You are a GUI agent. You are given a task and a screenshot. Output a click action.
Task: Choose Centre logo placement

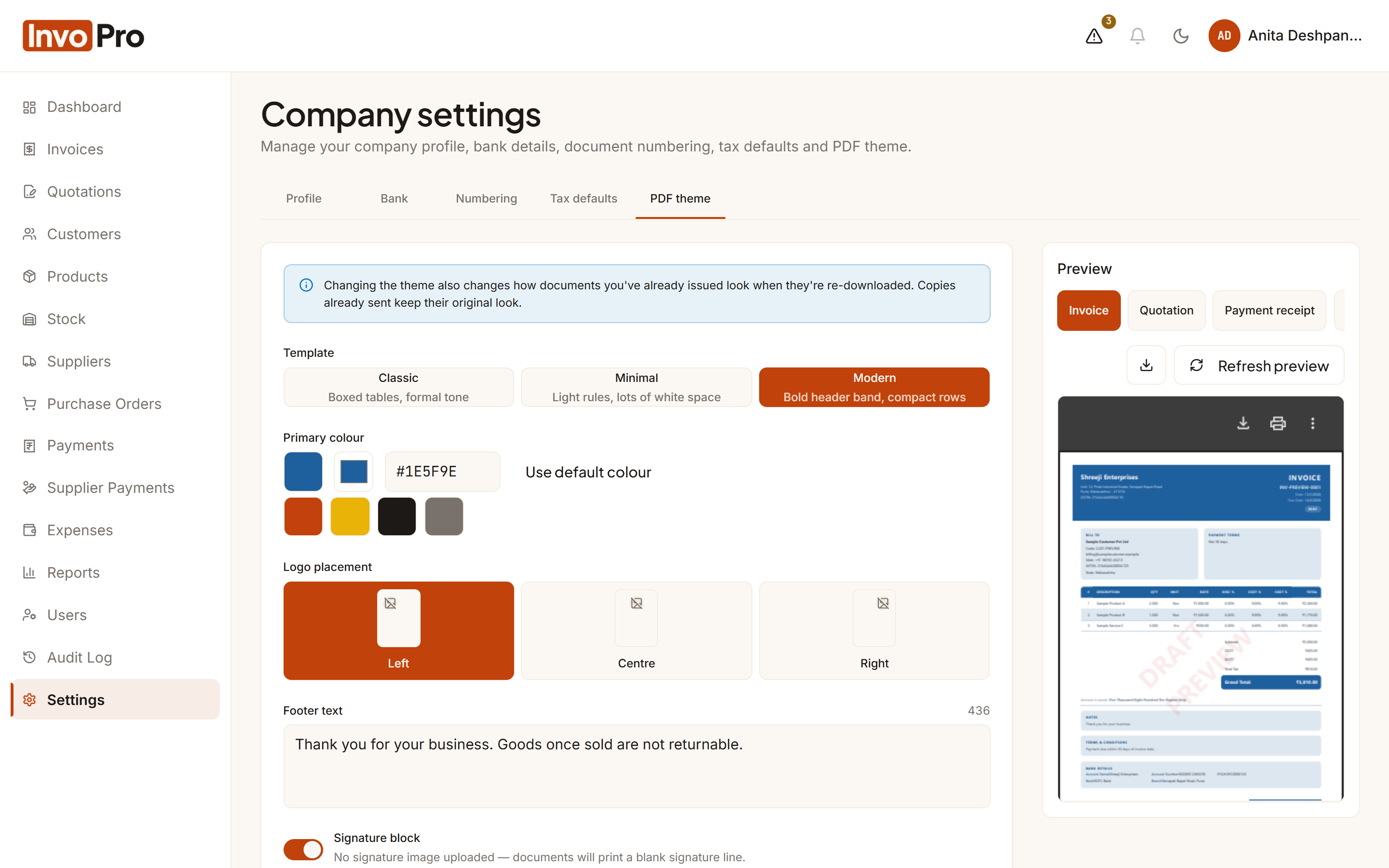coord(637,631)
